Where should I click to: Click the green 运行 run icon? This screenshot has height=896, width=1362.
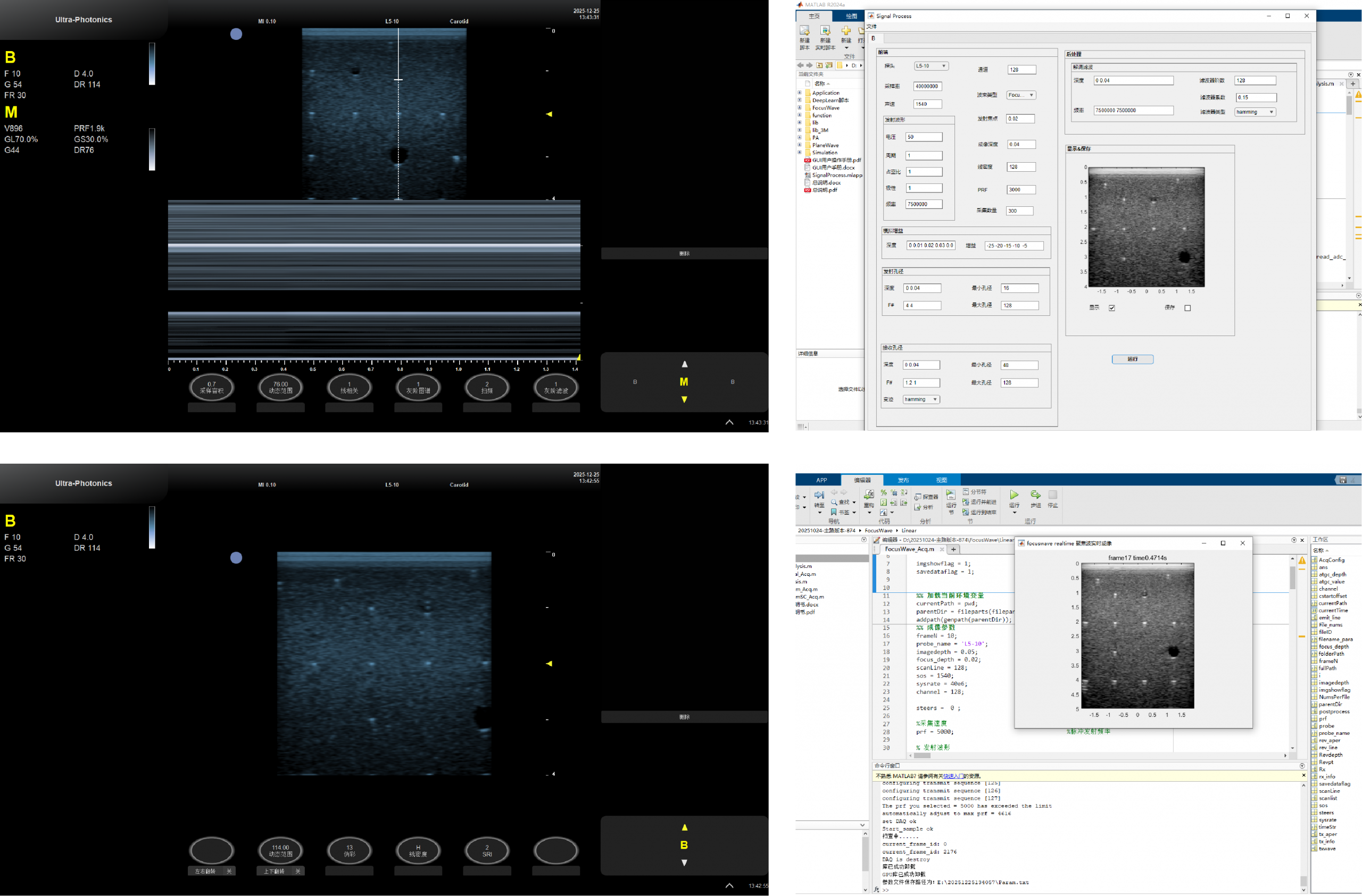pyautogui.click(x=1014, y=495)
